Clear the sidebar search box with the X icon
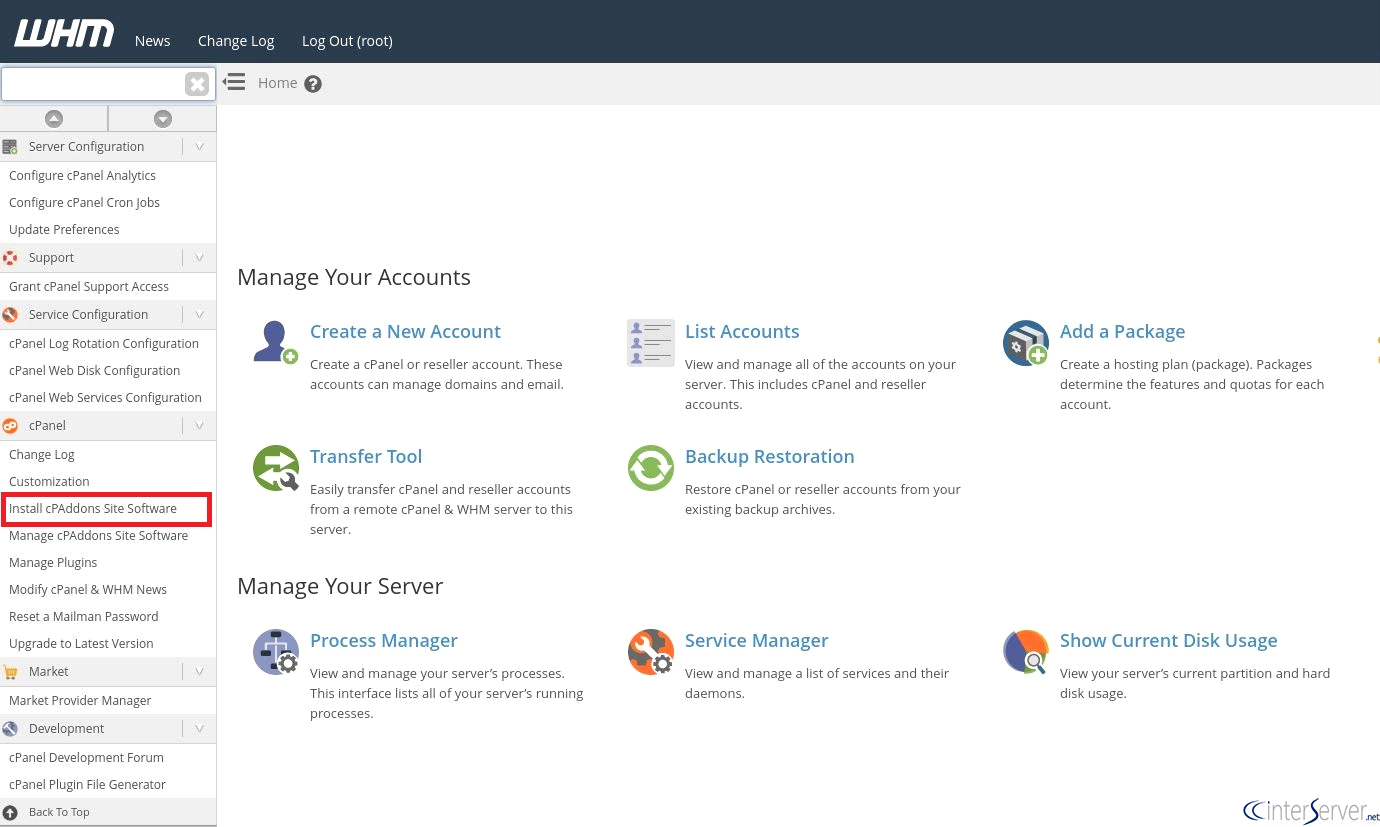The image size is (1380, 827). (197, 84)
